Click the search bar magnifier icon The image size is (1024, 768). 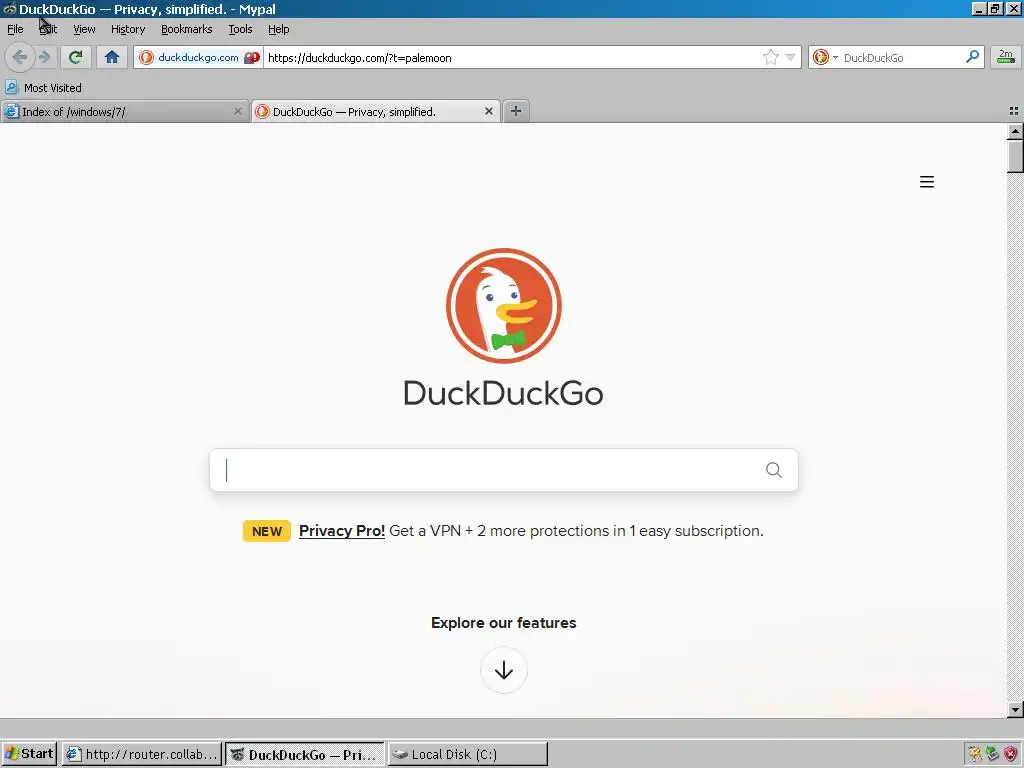[972, 57]
